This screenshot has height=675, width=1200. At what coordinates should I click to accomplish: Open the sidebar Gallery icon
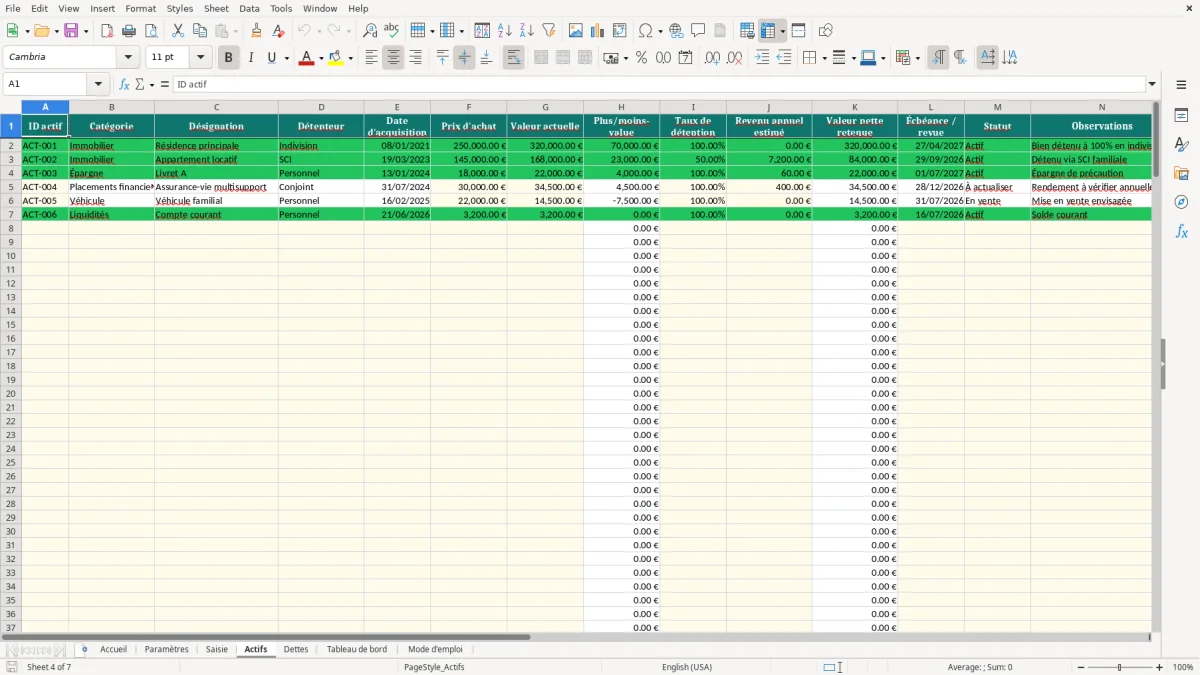(x=1181, y=174)
